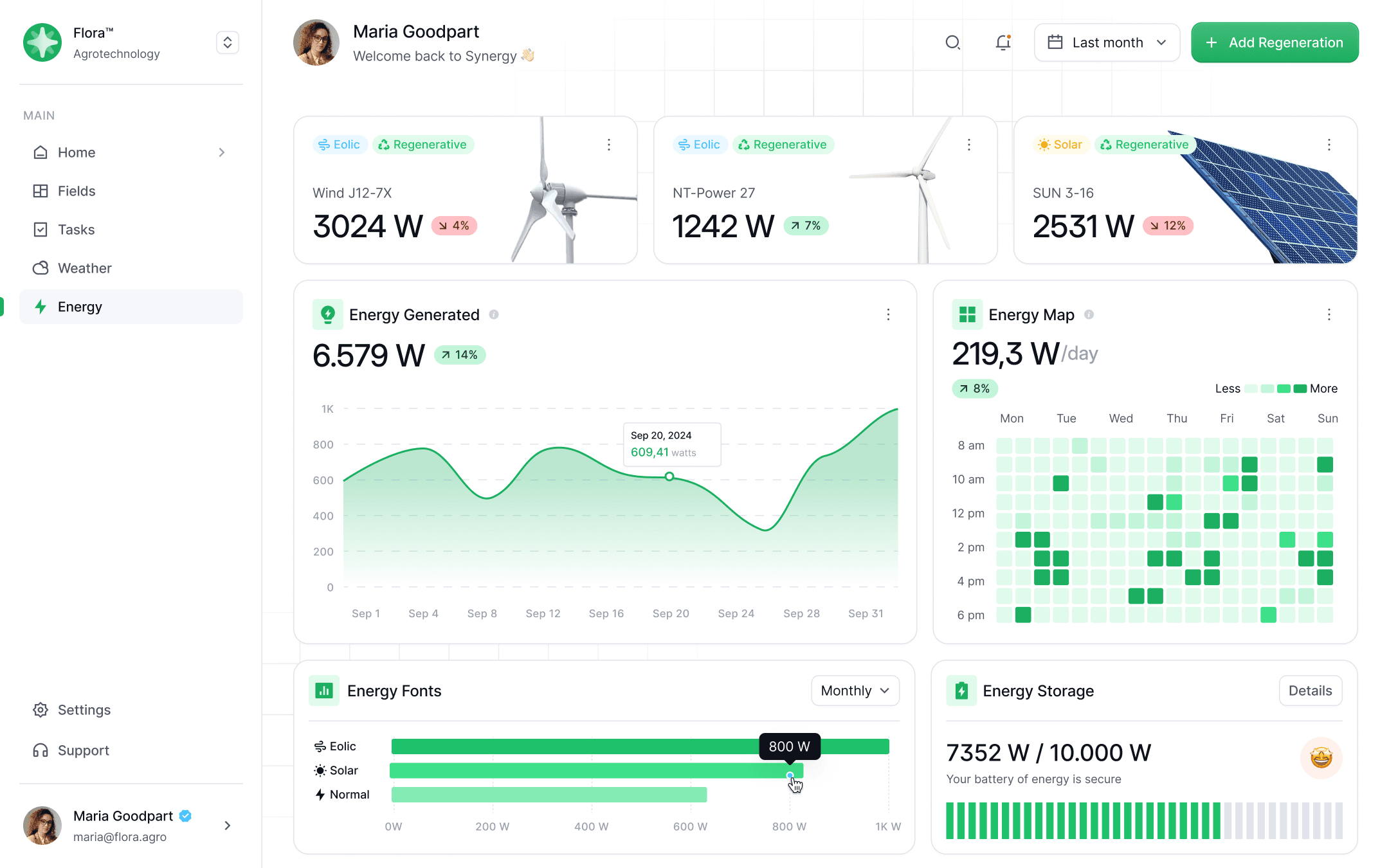Open the three-dot menu on Energy Generated chart
Screen dimensions: 1389x868
pyautogui.click(x=888, y=314)
